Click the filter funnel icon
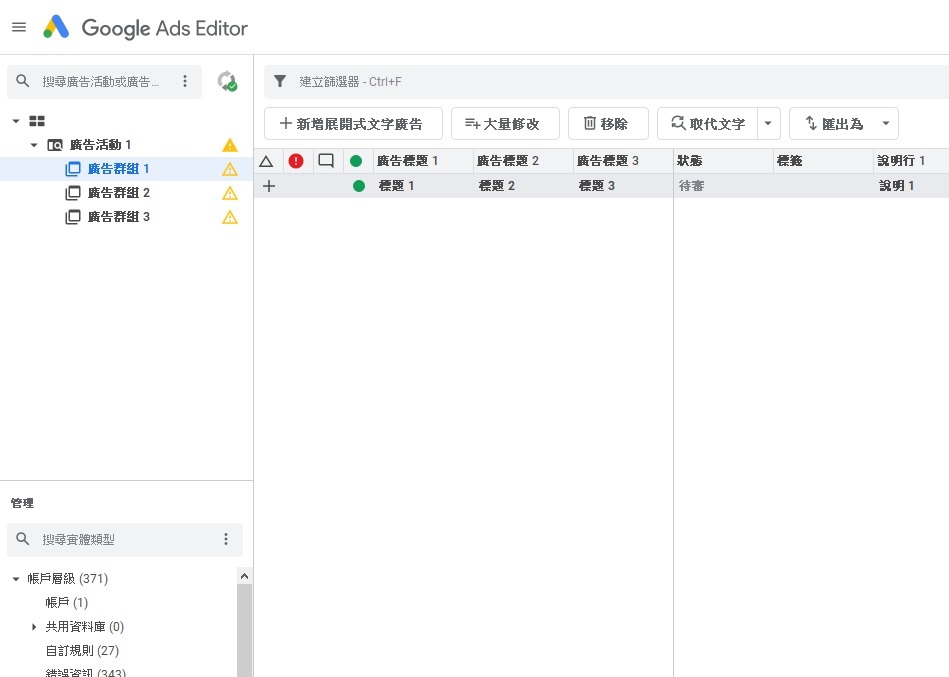 click(x=280, y=82)
